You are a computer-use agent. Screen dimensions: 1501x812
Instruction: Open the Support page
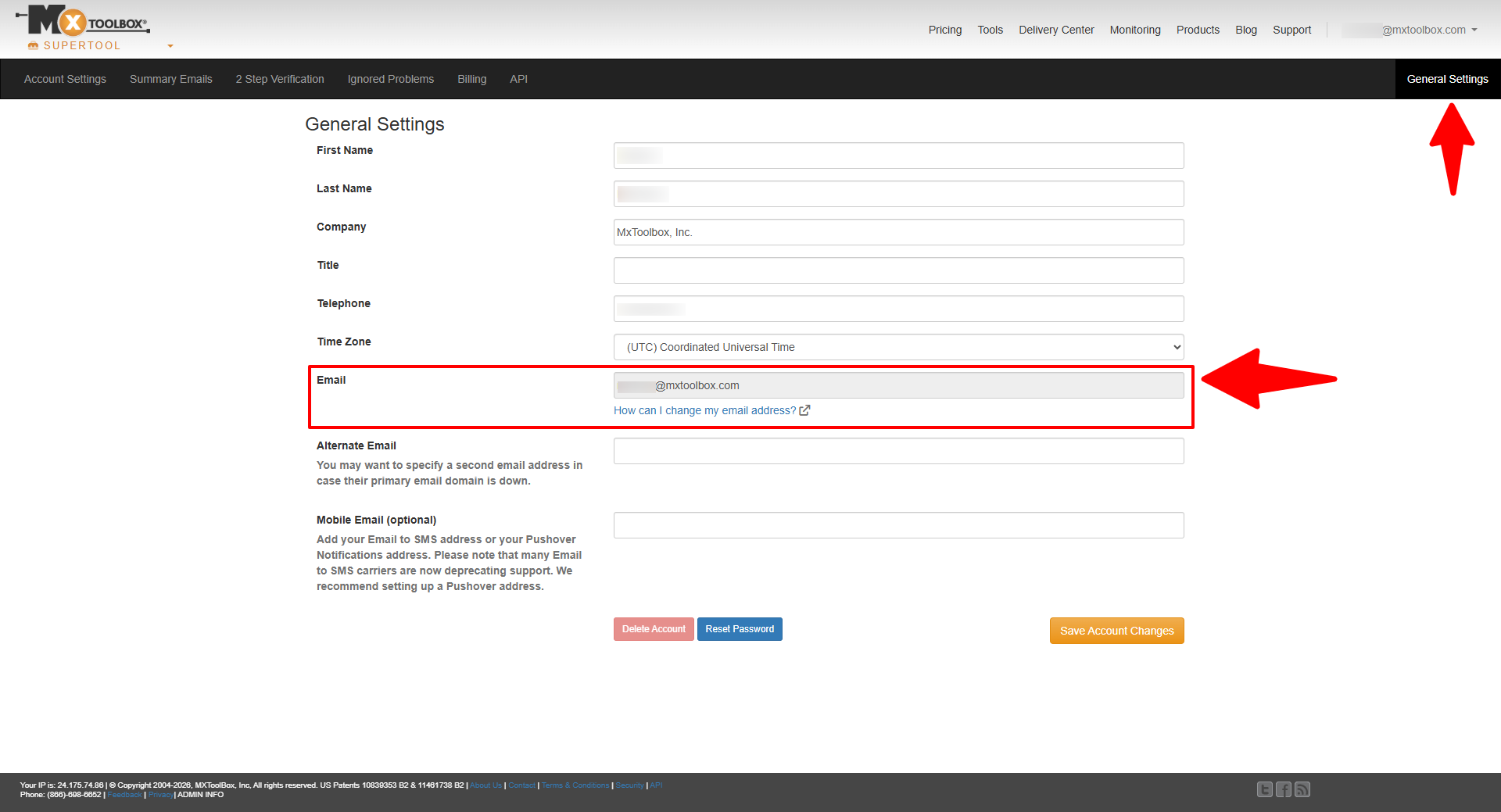1291,30
